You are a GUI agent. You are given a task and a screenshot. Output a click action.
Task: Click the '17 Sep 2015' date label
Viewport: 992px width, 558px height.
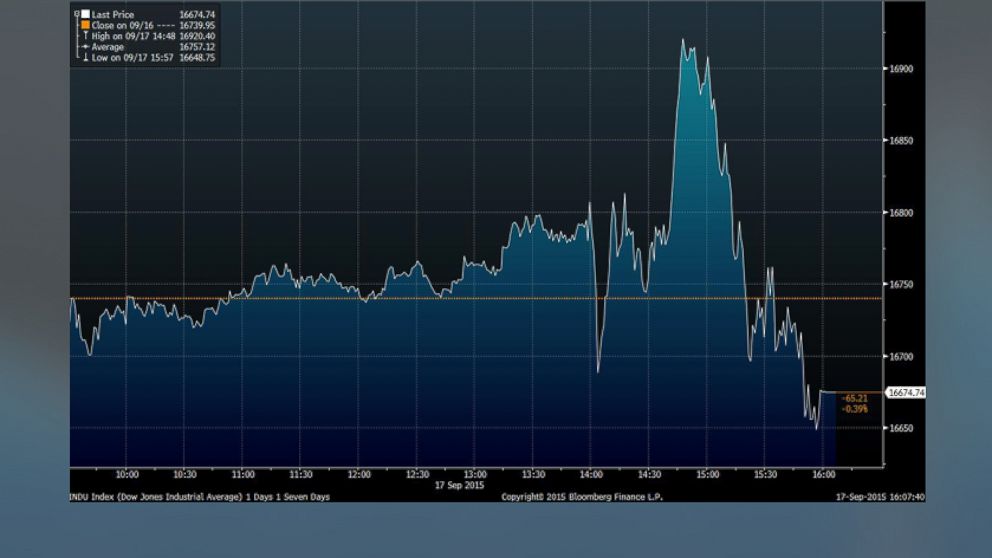(459, 485)
